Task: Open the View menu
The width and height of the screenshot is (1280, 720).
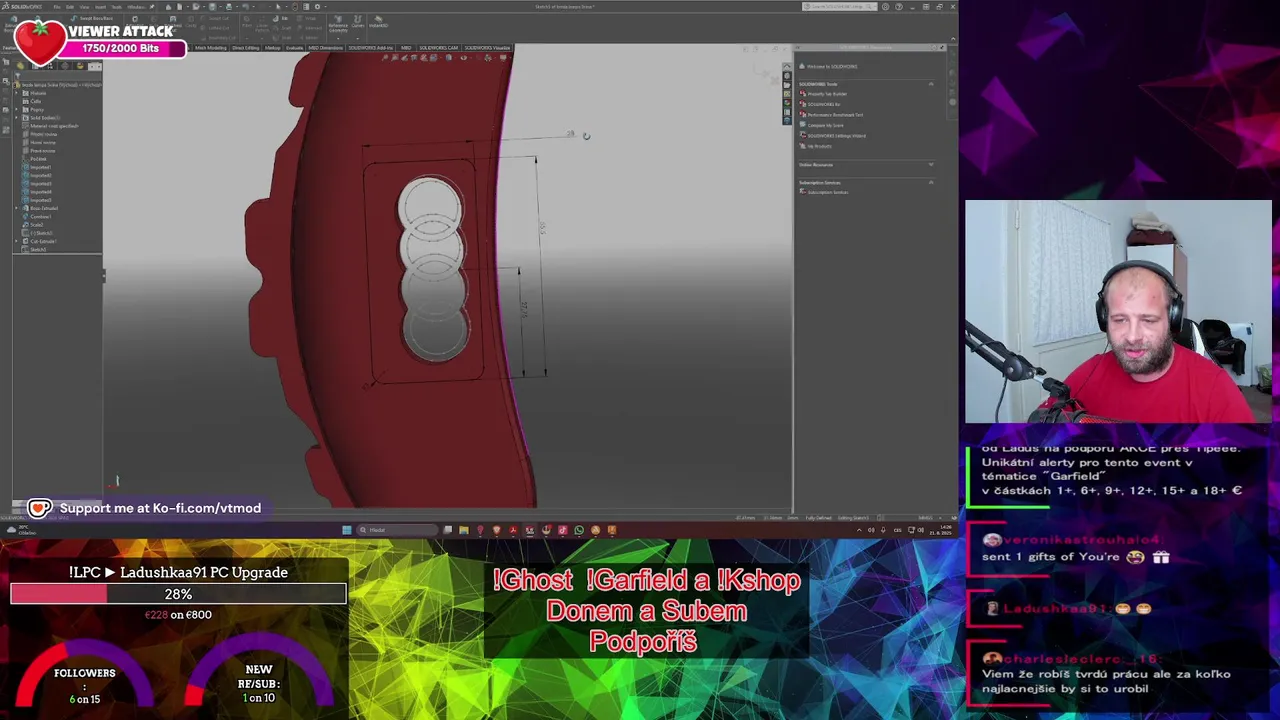Action: [x=84, y=7]
